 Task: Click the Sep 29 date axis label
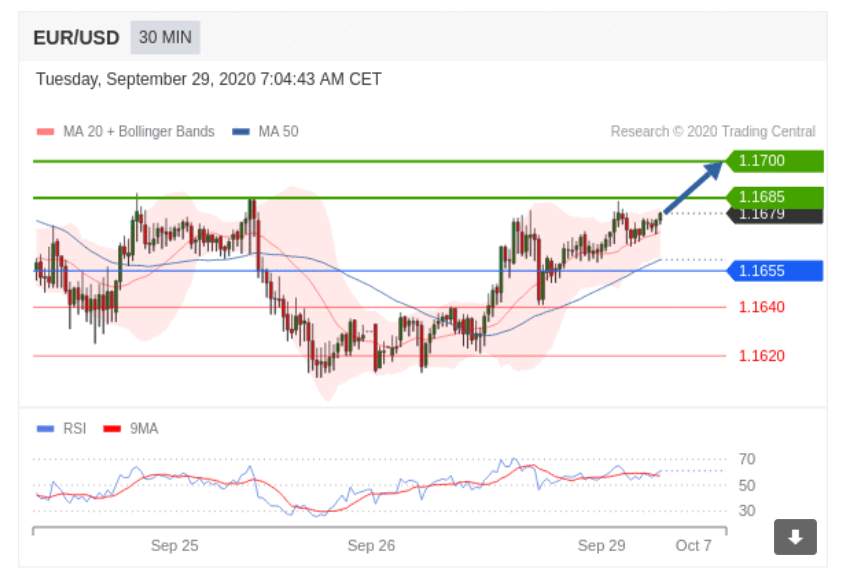(601, 545)
